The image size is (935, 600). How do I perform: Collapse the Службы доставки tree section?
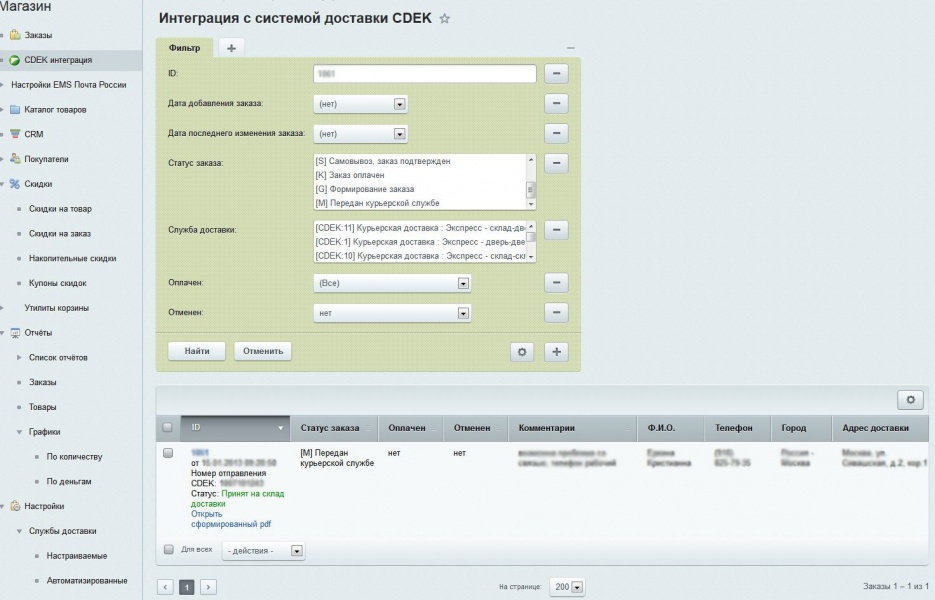(x=19, y=531)
